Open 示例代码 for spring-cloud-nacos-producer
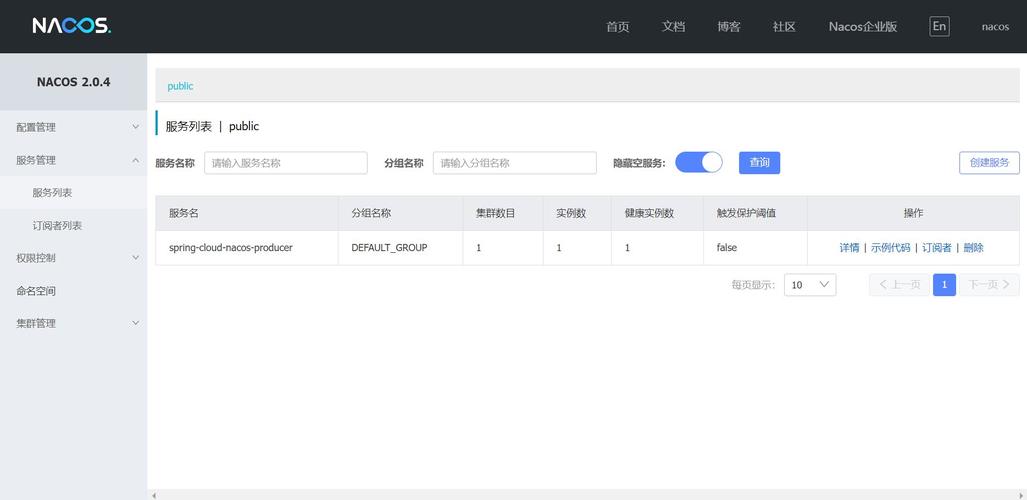Screen dimensions: 1027x500 890,248
